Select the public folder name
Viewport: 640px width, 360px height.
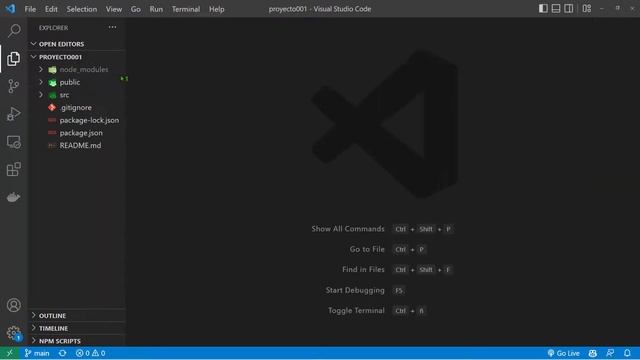tap(70, 82)
